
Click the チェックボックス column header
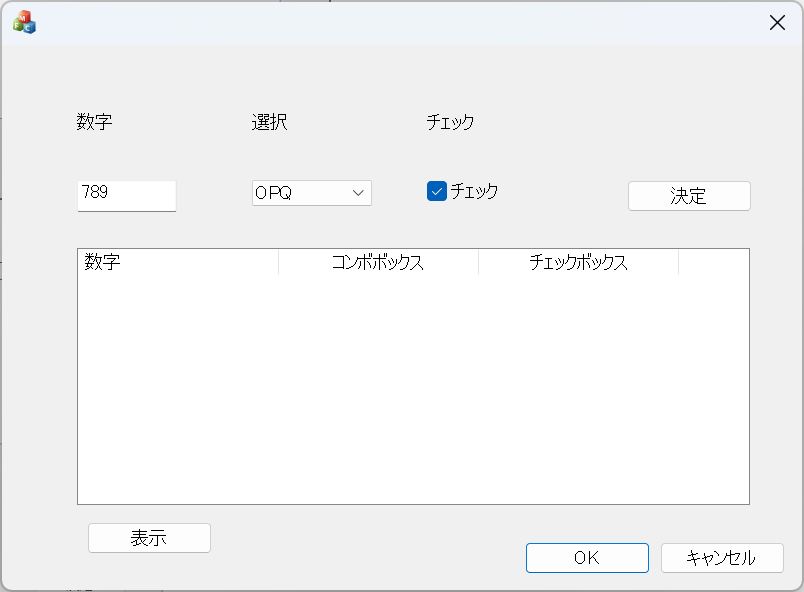click(x=578, y=262)
